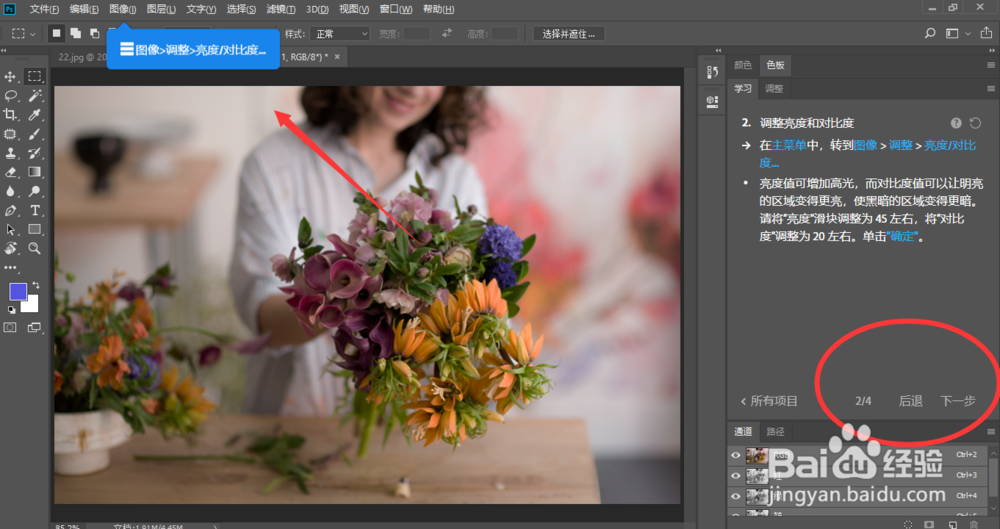The image size is (1000, 529).
Task: Open the Channels panel options menu
Action: click(990, 432)
